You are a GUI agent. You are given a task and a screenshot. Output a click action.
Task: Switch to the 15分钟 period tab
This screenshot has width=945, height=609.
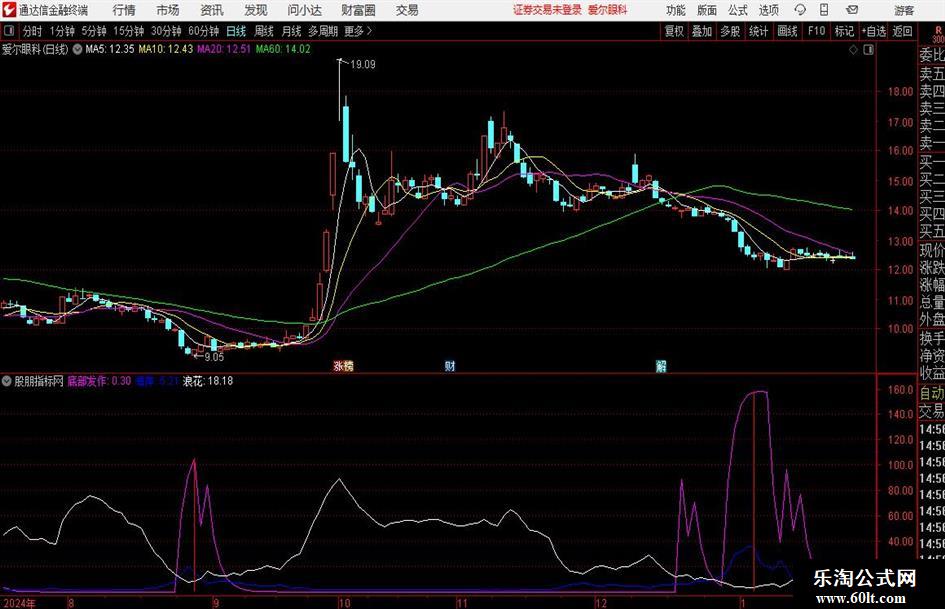(129, 31)
